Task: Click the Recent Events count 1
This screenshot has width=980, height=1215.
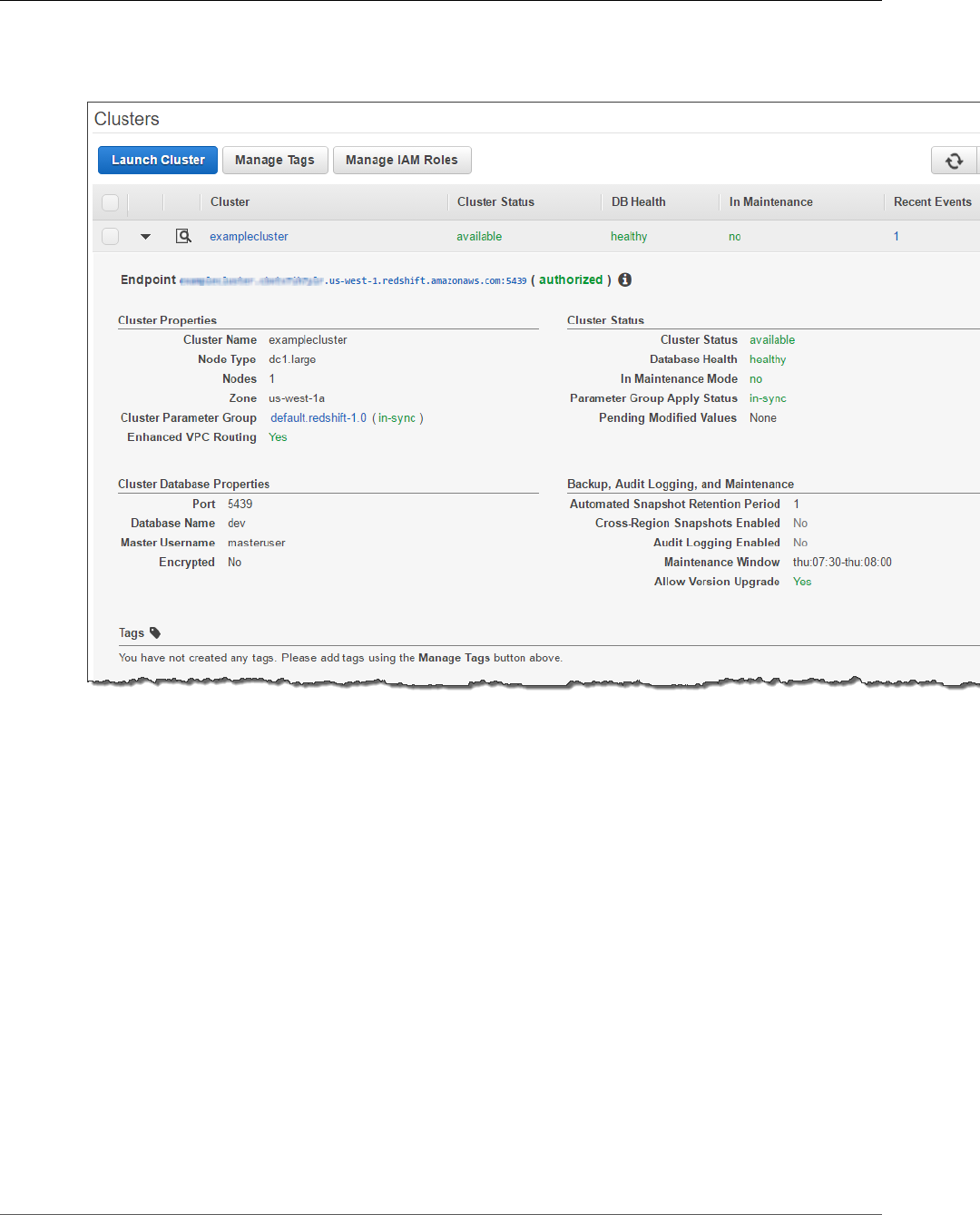Action: [x=897, y=236]
